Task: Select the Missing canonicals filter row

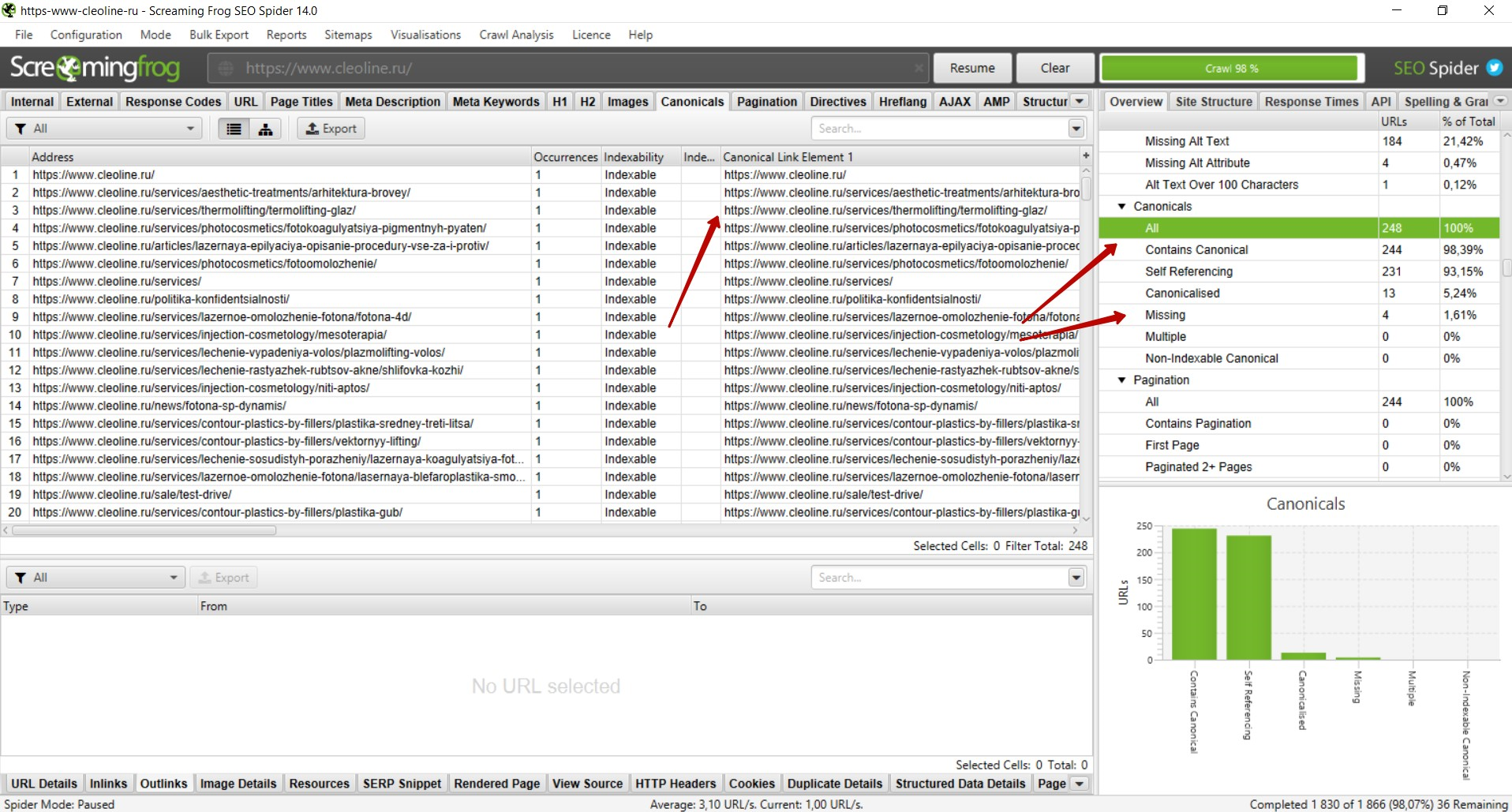Action: [x=1299, y=315]
